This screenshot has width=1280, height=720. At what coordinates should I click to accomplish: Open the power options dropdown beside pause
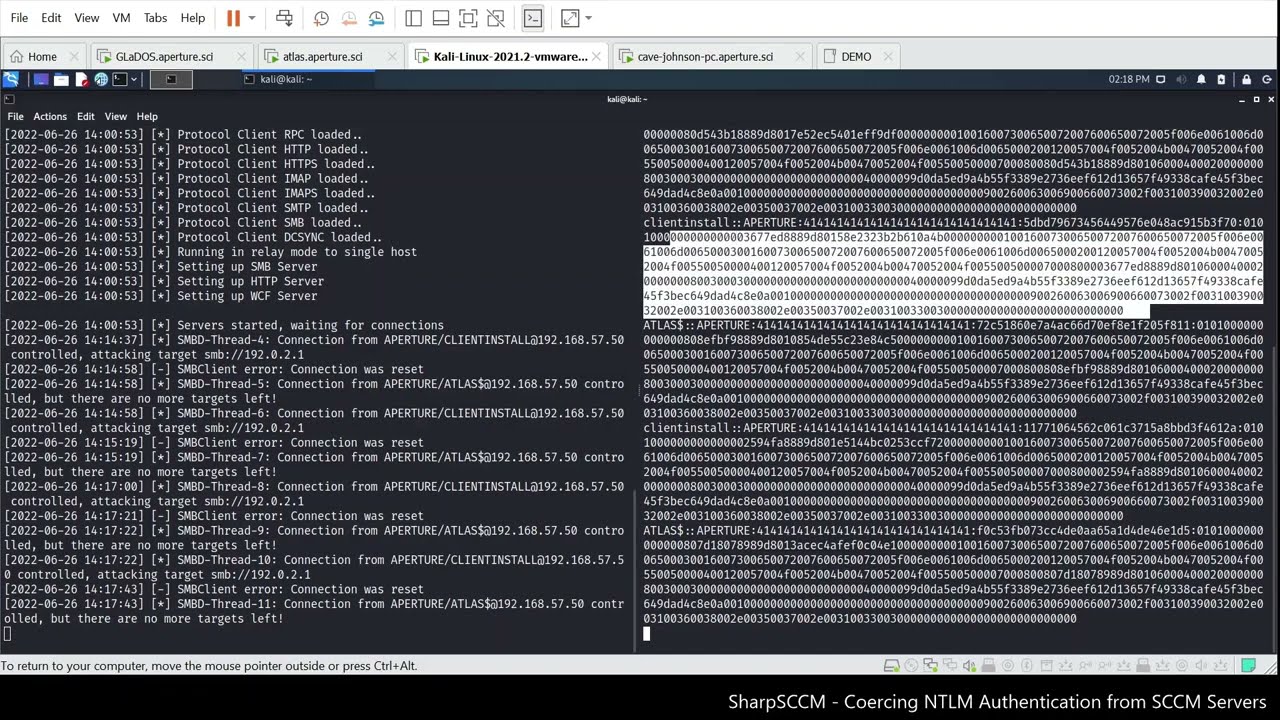(251, 18)
